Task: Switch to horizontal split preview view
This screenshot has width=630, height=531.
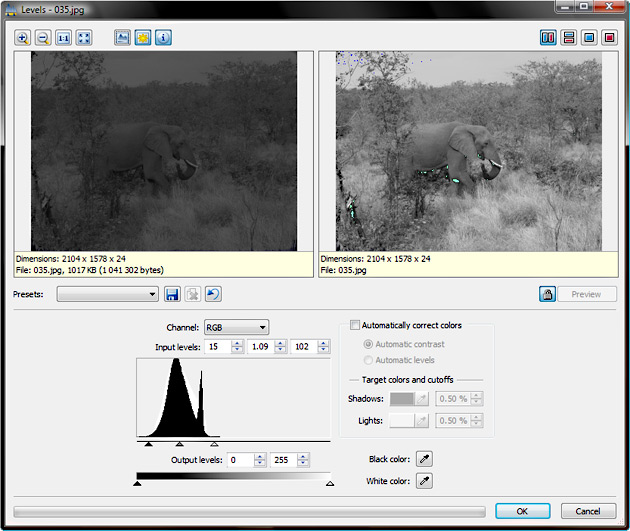Action: click(569, 38)
